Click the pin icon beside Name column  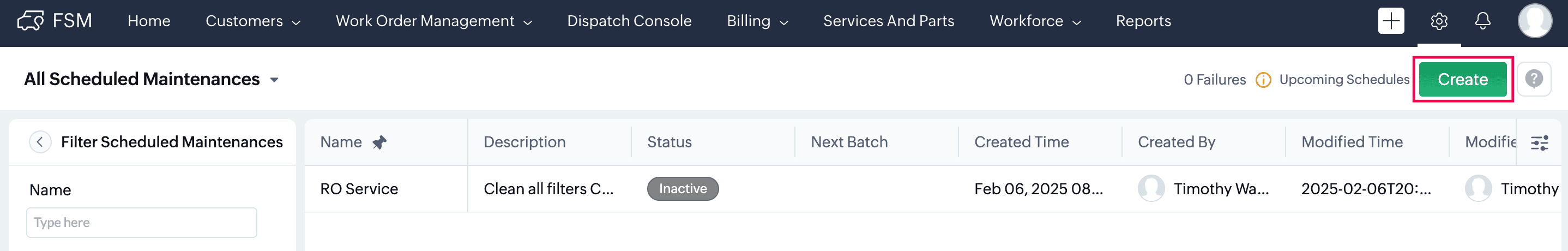pos(379,142)
